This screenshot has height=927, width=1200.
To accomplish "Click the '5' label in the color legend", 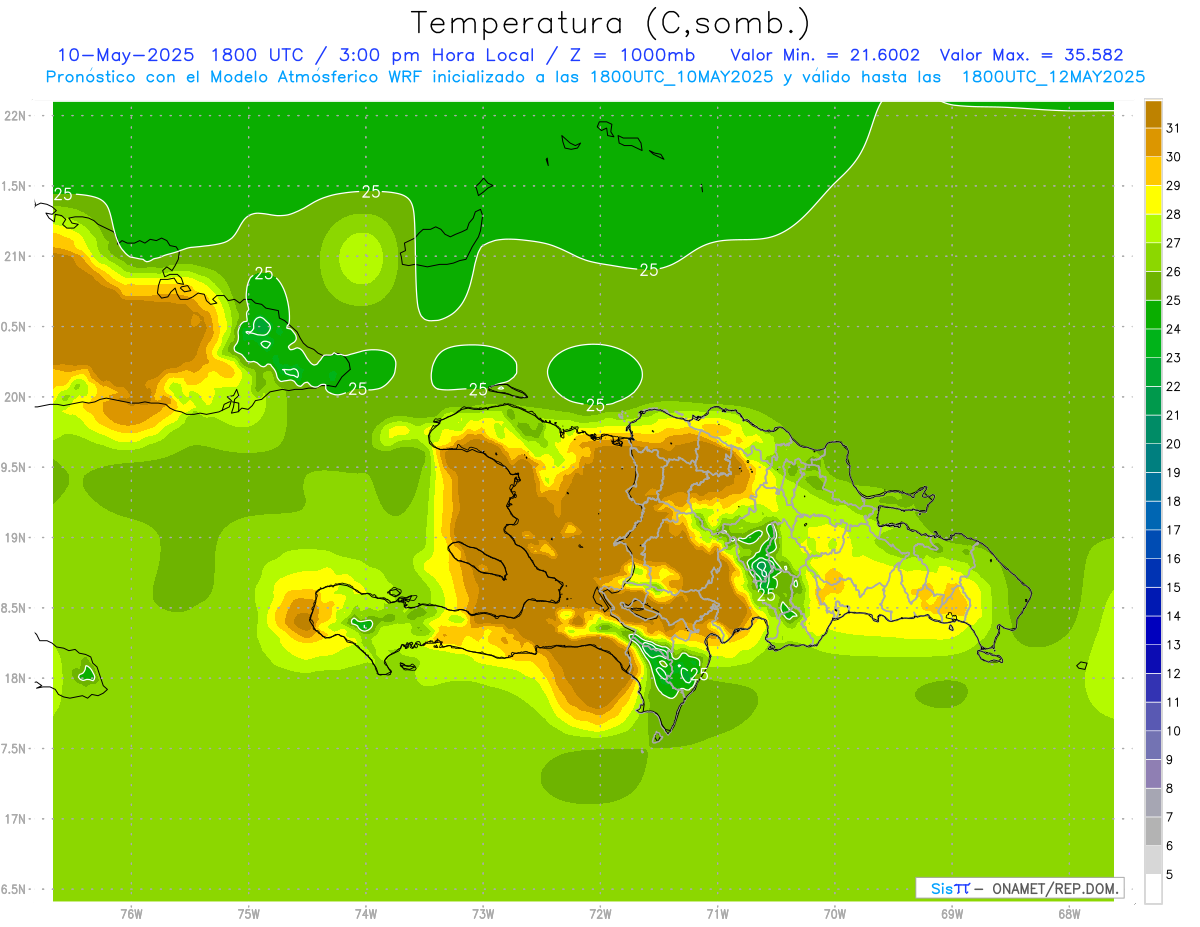I will point(1169,875).
